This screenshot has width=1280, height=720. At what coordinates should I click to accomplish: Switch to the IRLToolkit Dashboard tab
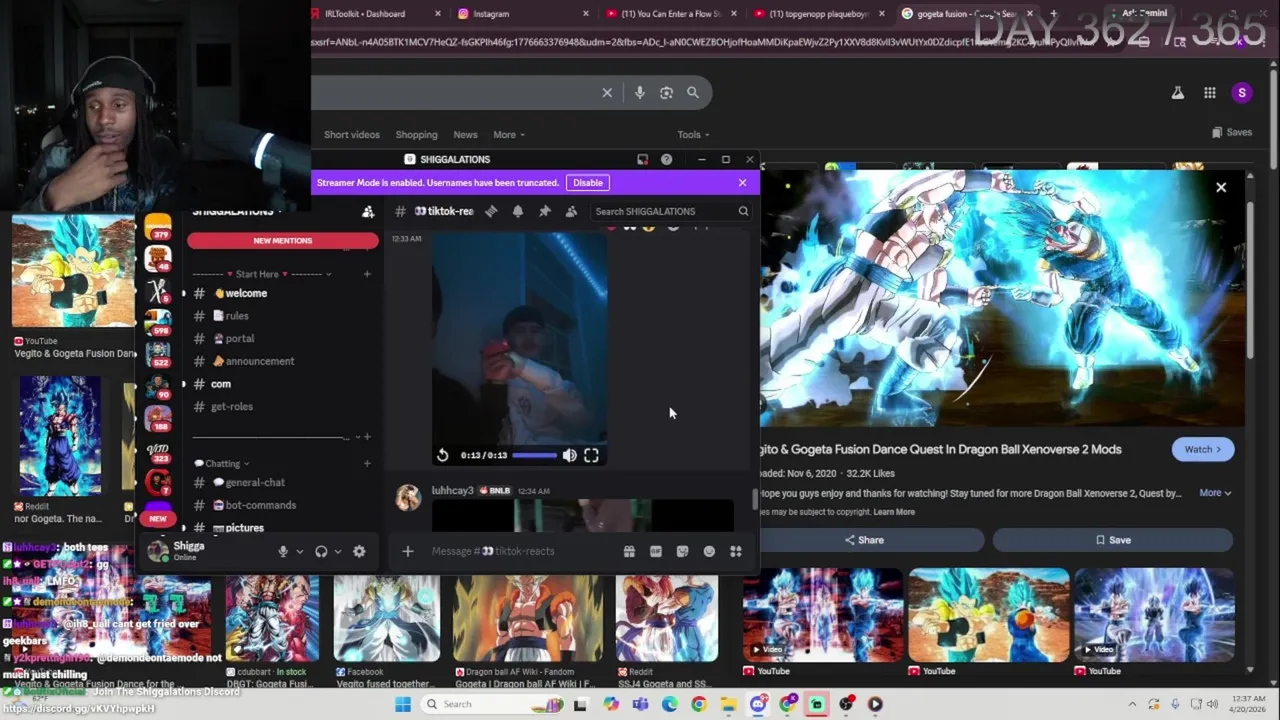click(375, 14)
